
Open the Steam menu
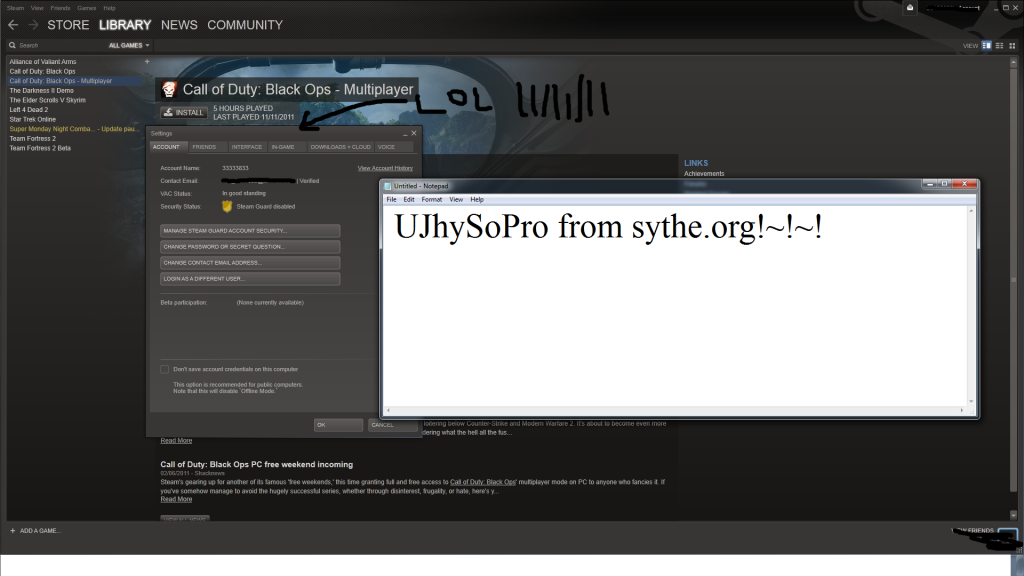click(x=15, y=8)
